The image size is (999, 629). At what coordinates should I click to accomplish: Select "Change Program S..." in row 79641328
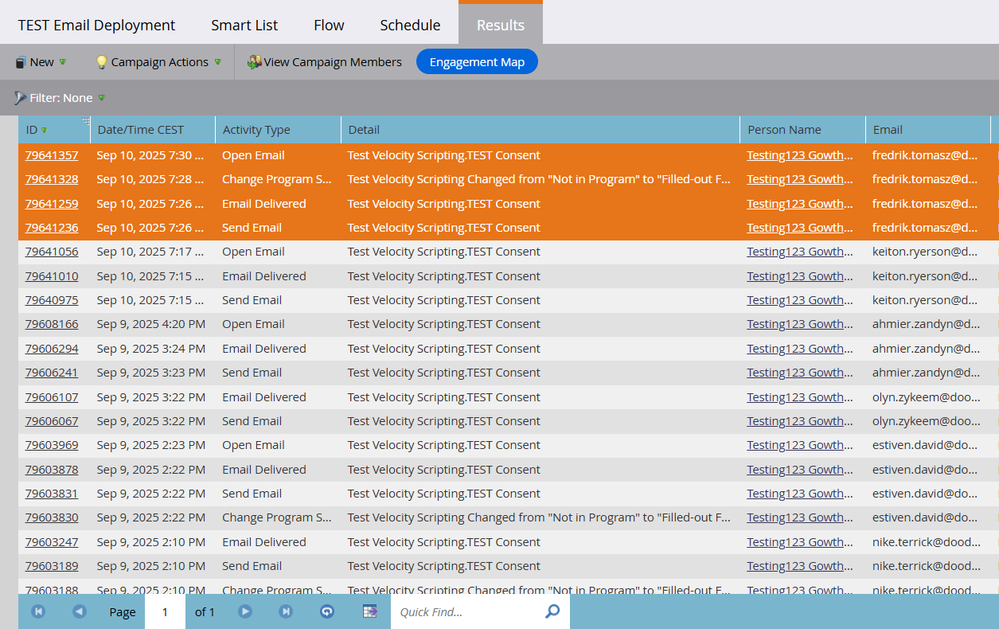[277, 179]
